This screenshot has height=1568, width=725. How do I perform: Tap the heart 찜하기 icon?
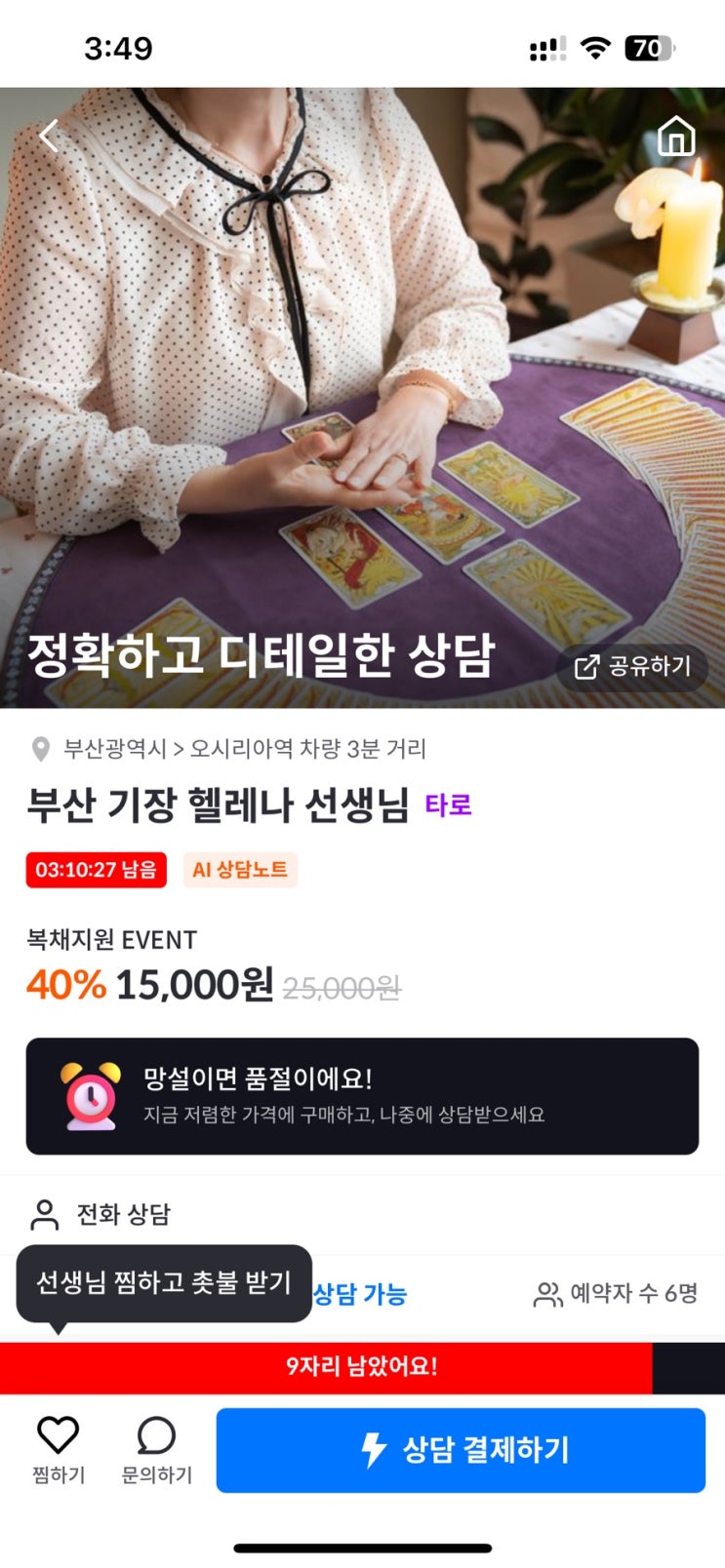[x=58, y=1434]
